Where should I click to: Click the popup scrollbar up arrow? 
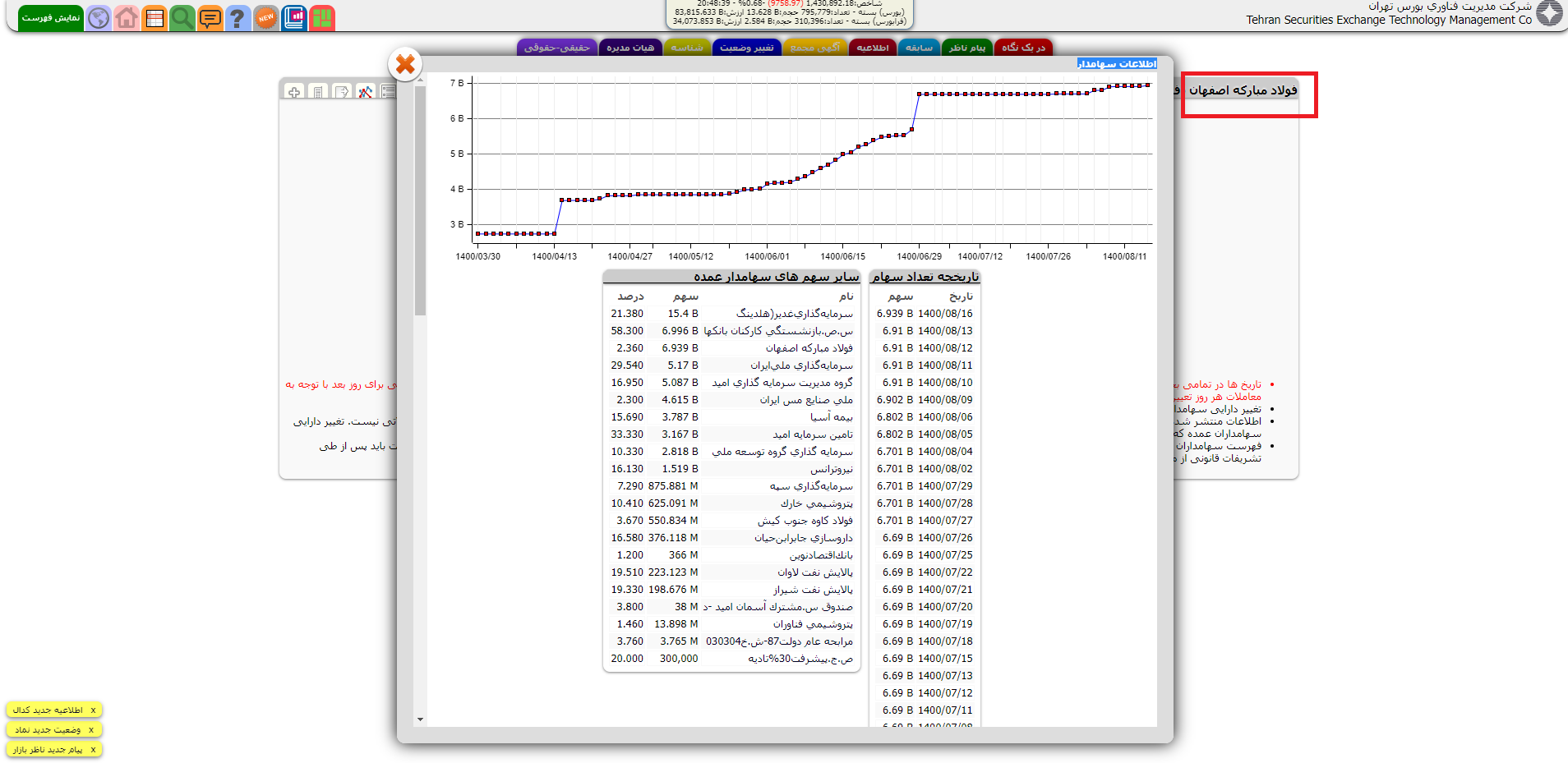[420, 80]
